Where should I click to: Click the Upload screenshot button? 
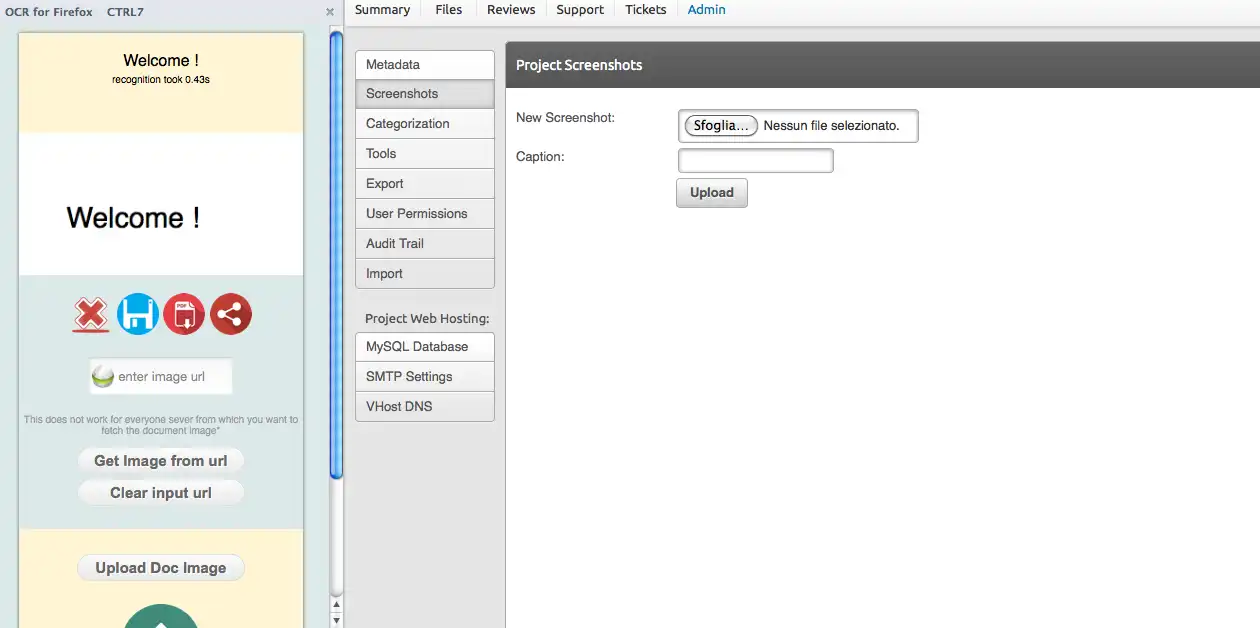click(712, 193)
